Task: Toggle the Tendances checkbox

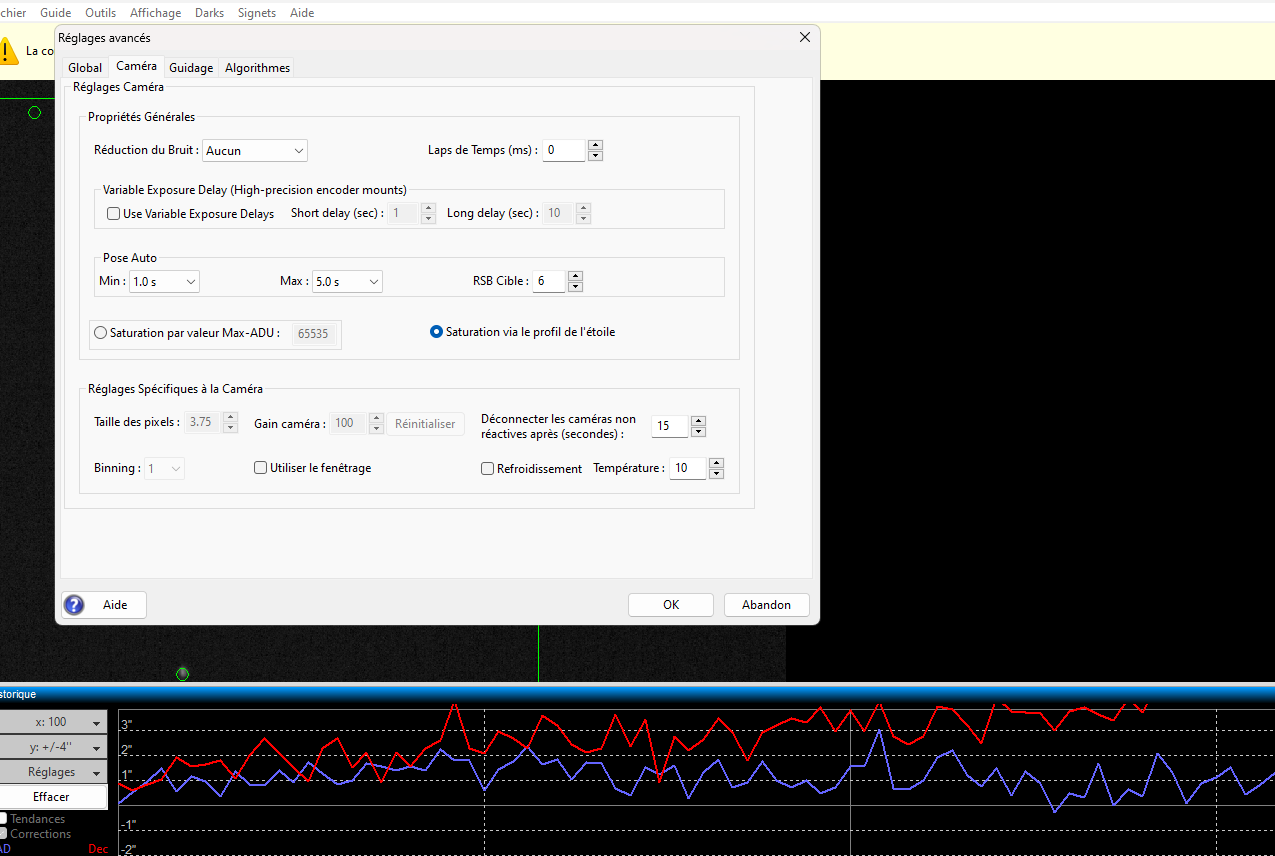Action: [x=3, y=818]
